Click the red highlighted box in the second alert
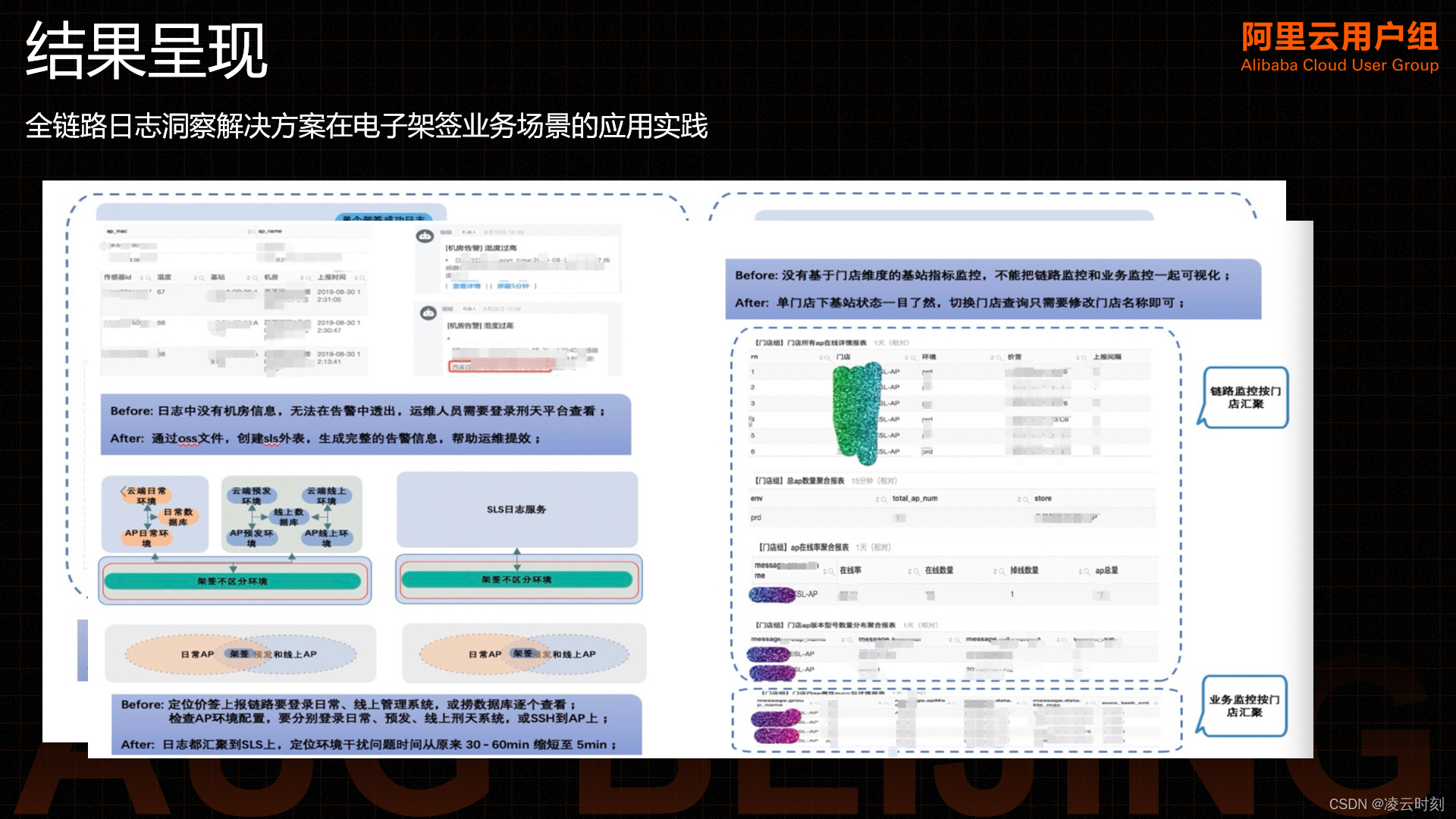The width and height of the screenshot is (1456, 819). tap(500, 366)
